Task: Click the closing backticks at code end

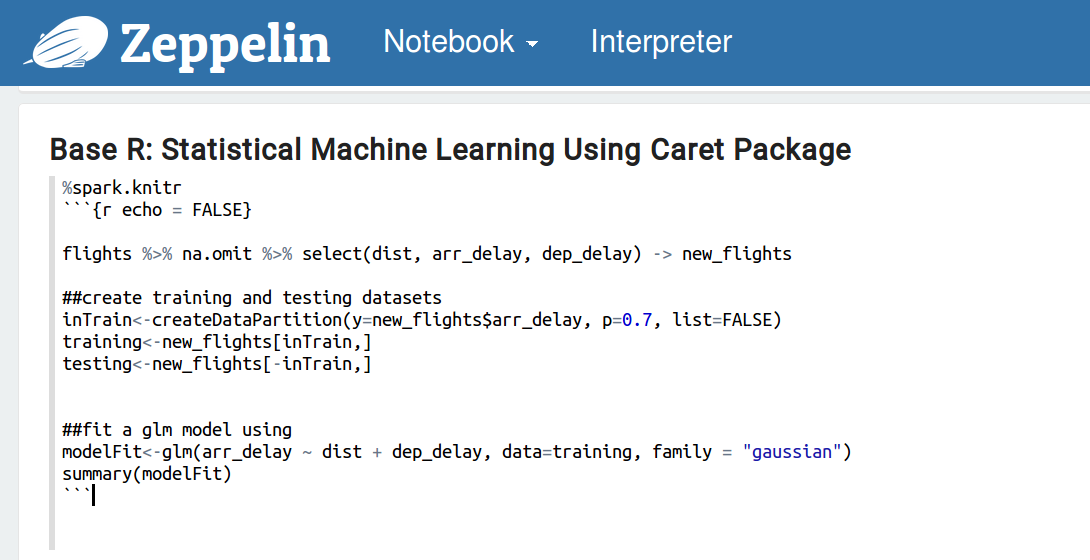Action: [x=76, y=492]
